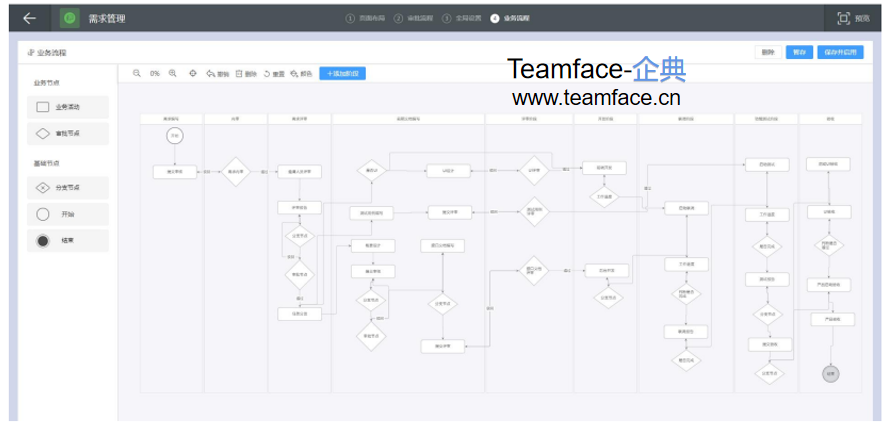
Task: Select the 联调报告 node on the canvas
Action: click(x=686, y=331)
